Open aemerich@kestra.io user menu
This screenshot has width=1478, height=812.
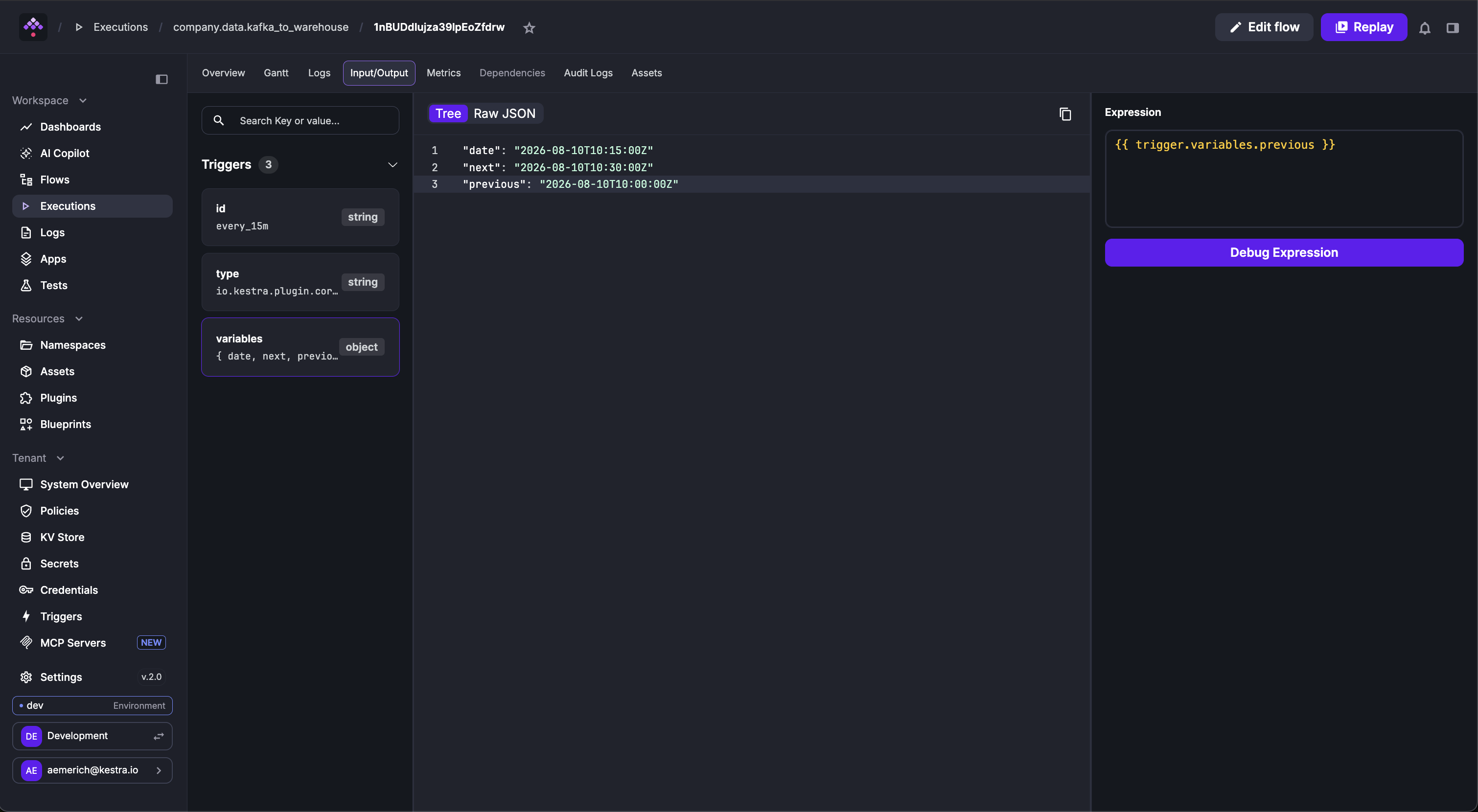(92, 770)
